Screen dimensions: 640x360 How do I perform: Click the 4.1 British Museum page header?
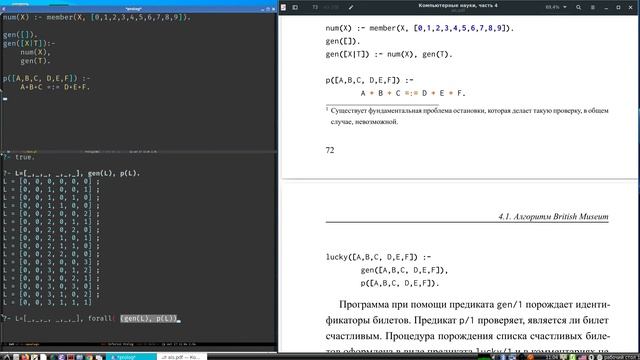[x=553, y=216]
